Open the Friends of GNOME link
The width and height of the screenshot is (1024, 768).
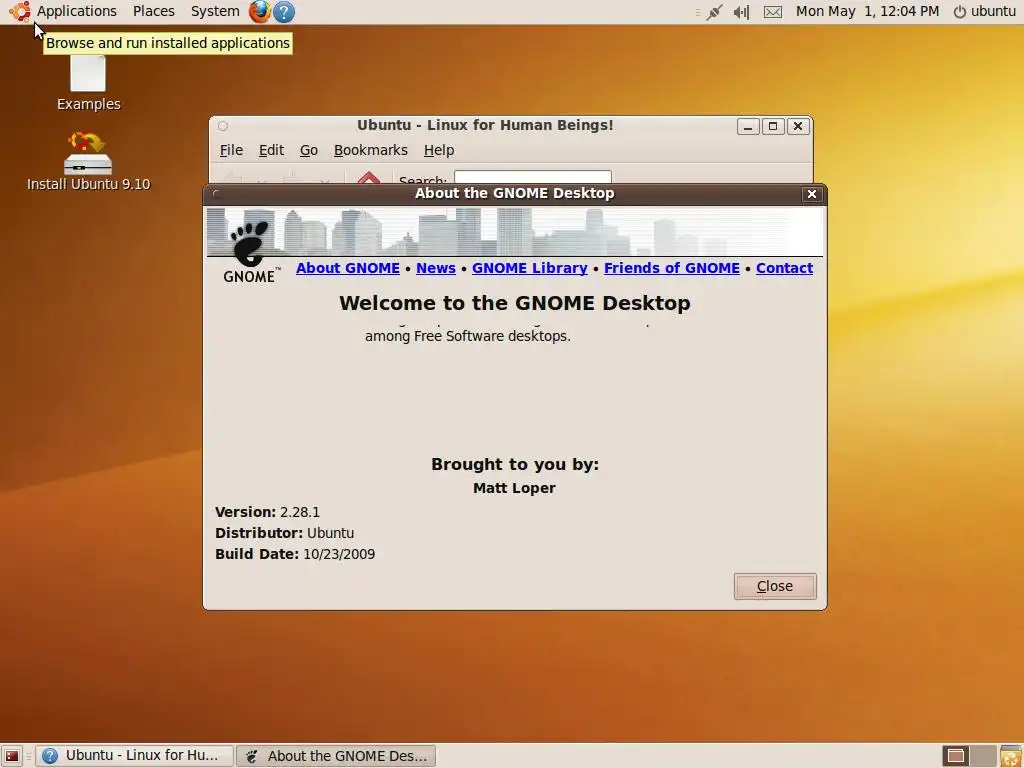point(671,268)
